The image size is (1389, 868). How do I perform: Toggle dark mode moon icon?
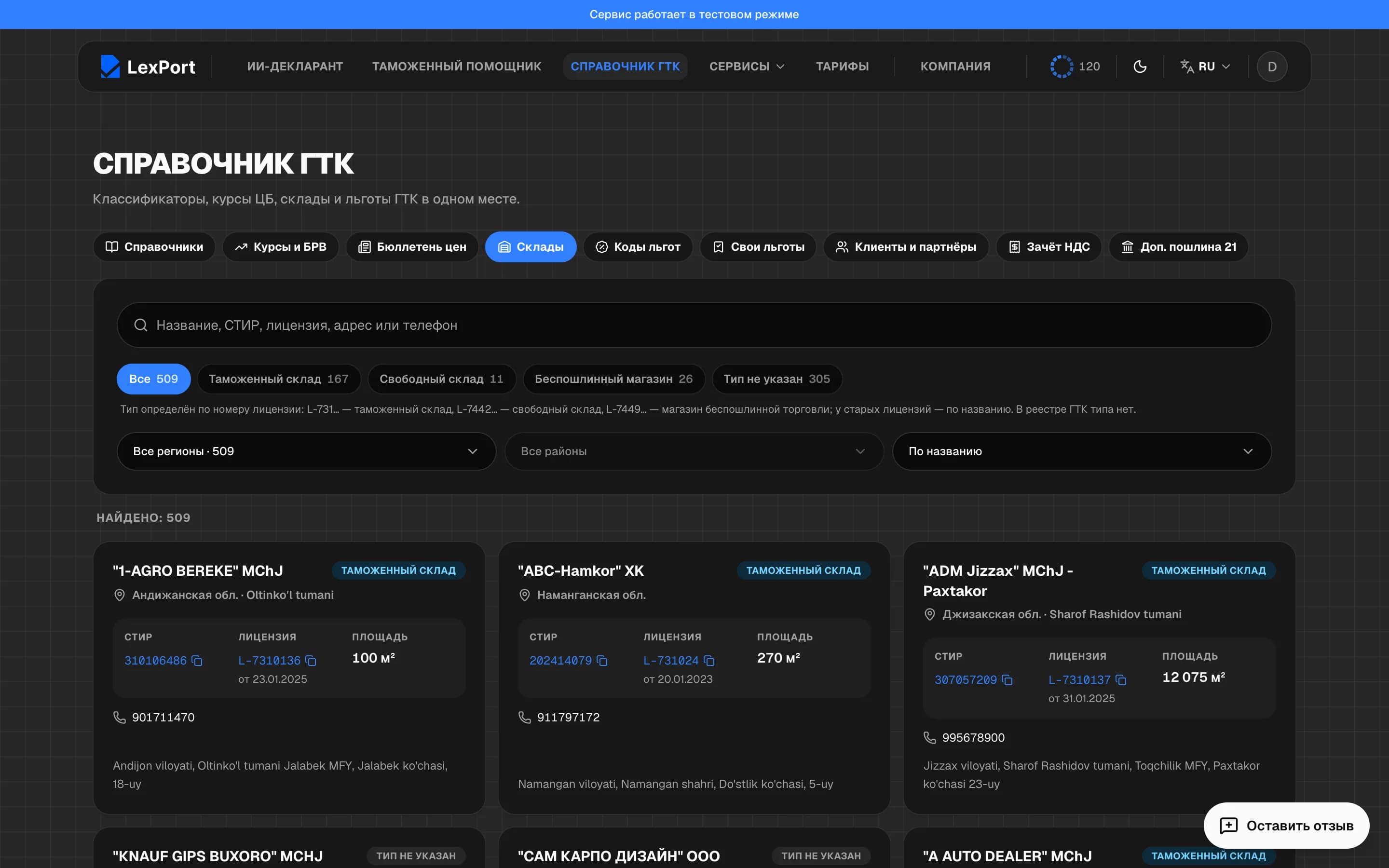click(1140, 67)
